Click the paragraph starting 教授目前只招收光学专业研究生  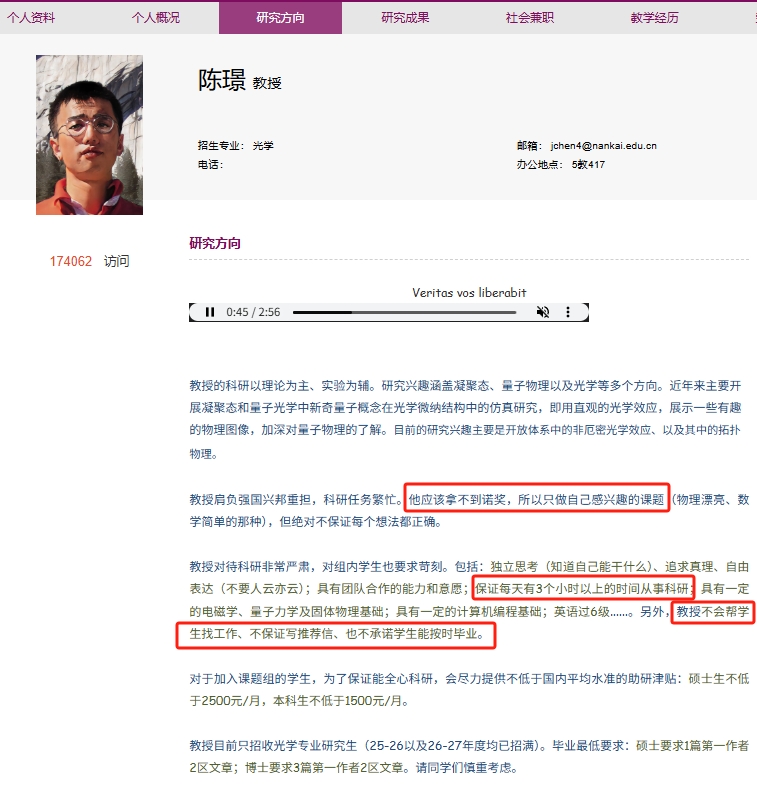(x=469, y=757)
